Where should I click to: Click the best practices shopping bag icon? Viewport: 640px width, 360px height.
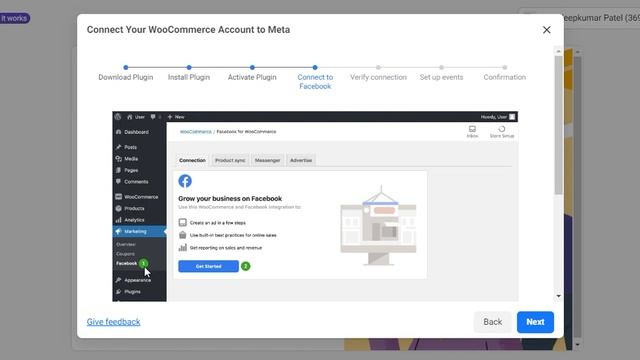click(182, 235)
